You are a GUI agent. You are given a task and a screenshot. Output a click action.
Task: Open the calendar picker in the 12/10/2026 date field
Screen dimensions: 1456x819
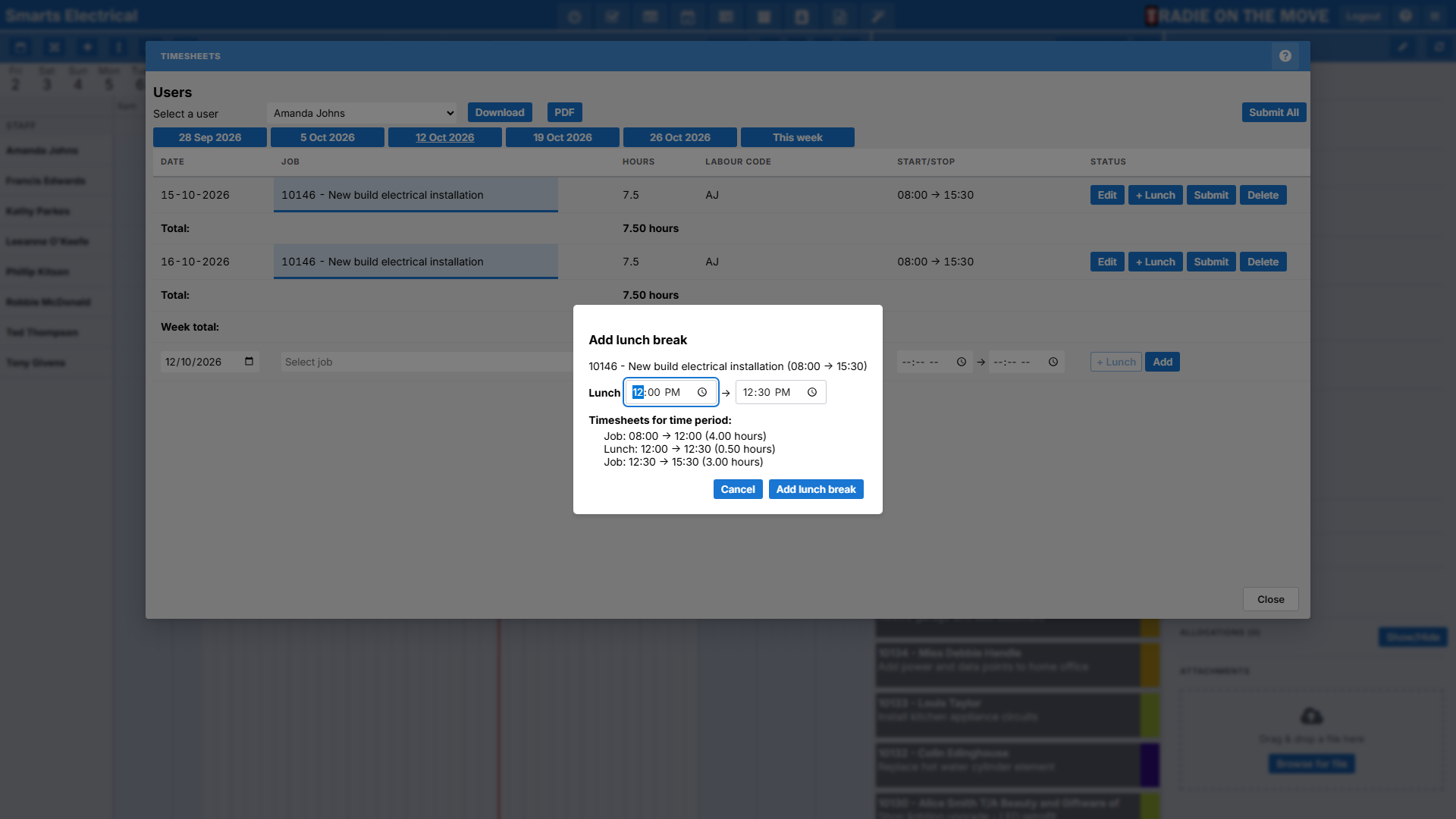[249, 362]
